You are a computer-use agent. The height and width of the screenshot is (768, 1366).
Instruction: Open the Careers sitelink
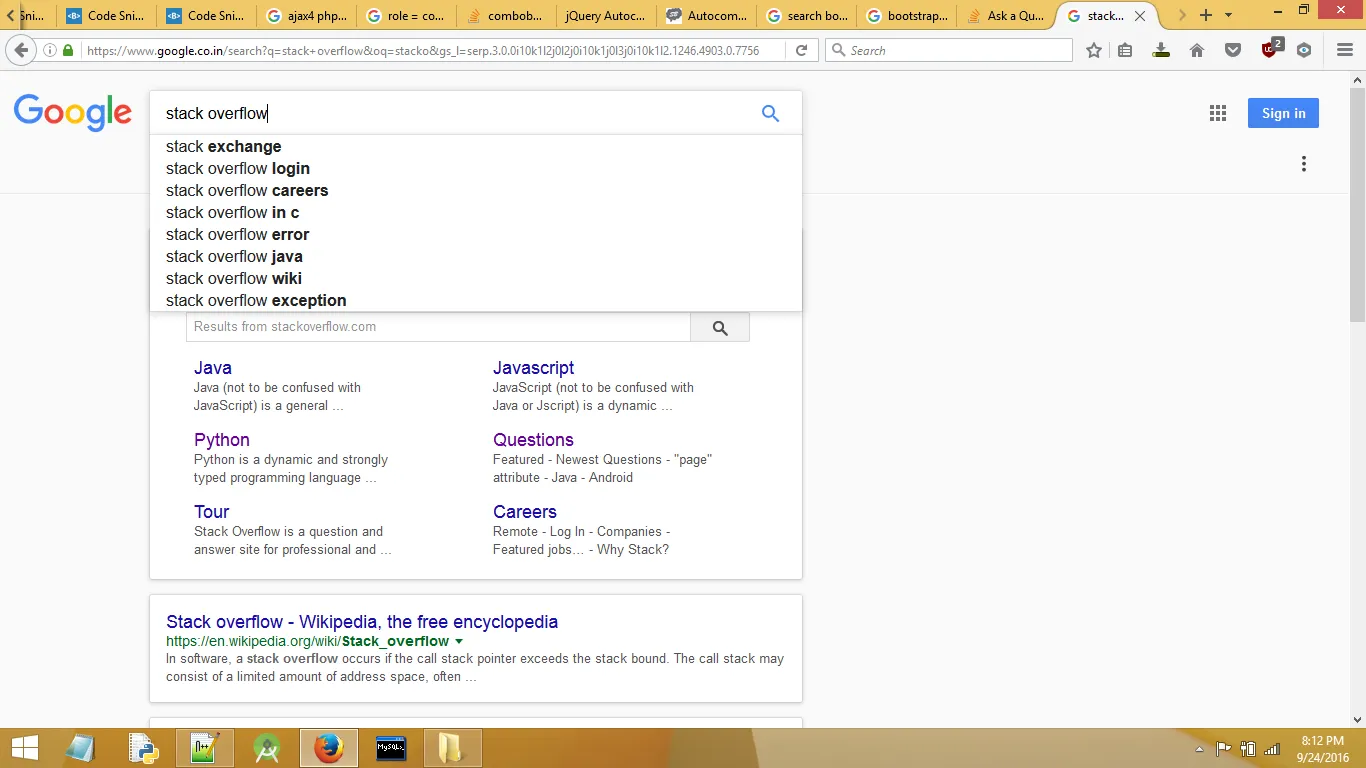pyautogui.click(x=525, y=512)
